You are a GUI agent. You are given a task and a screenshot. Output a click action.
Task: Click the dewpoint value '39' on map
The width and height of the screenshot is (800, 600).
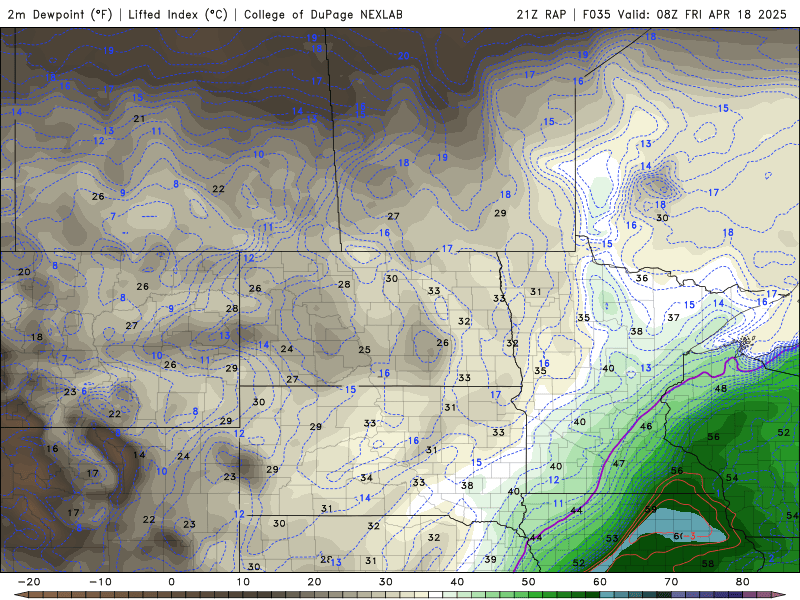490,559
